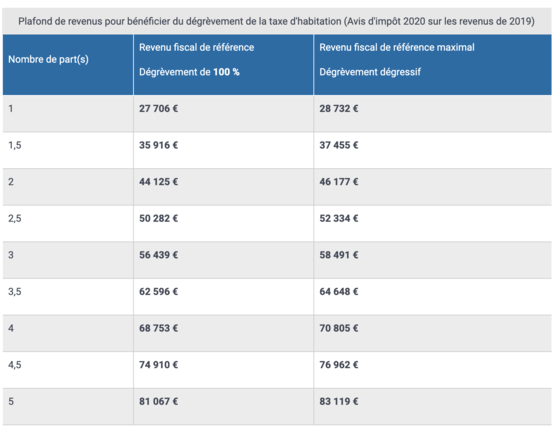Select the cell showing 28 732 €
The height and width of the screenshot is (440, 560).
tap(432, 114)
